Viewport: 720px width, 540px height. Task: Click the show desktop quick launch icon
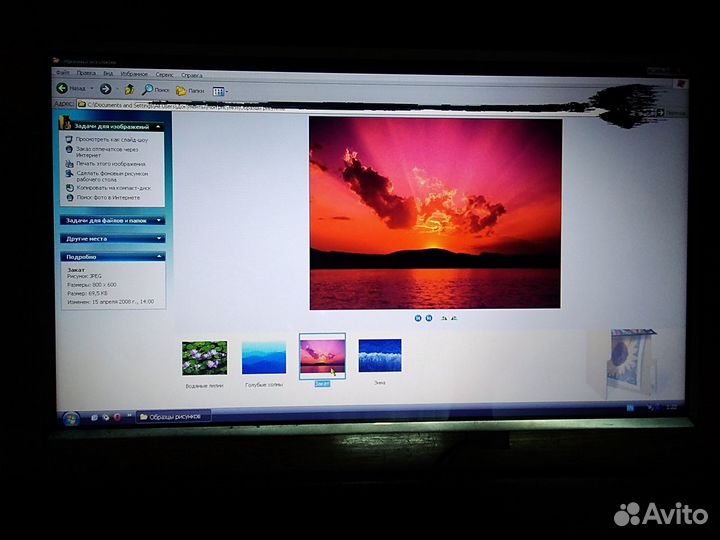click(94, 417)
